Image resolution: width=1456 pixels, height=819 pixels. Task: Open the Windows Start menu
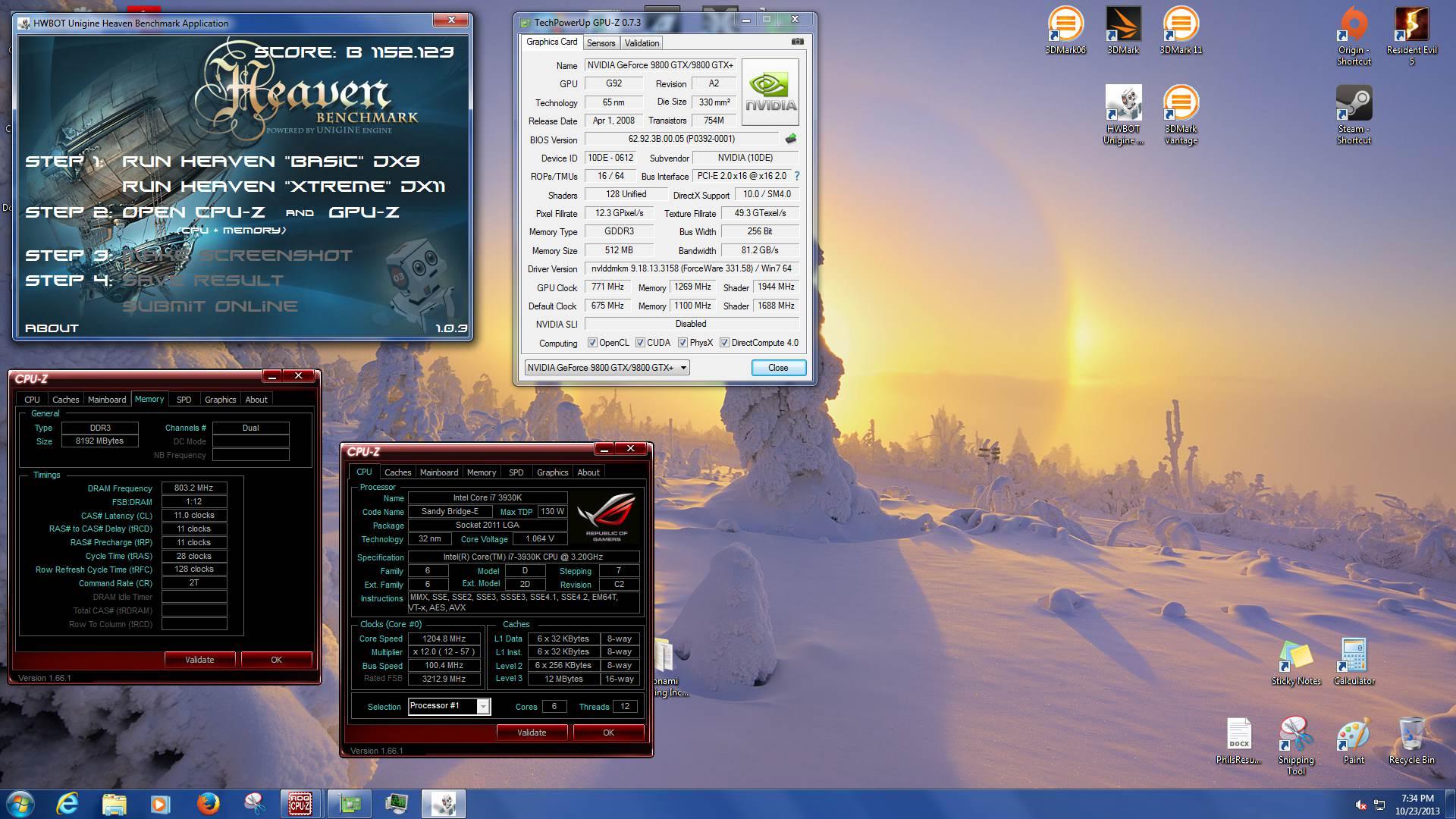coord(20,804)
